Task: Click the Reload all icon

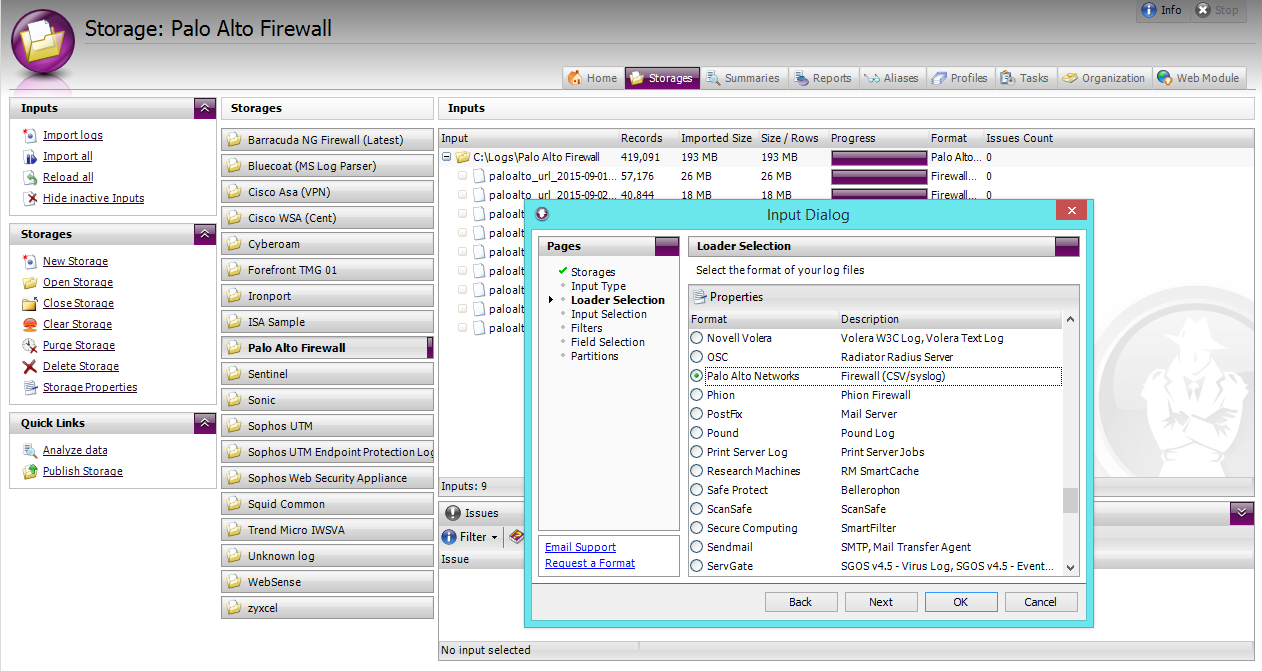Action: coord(30,177)
